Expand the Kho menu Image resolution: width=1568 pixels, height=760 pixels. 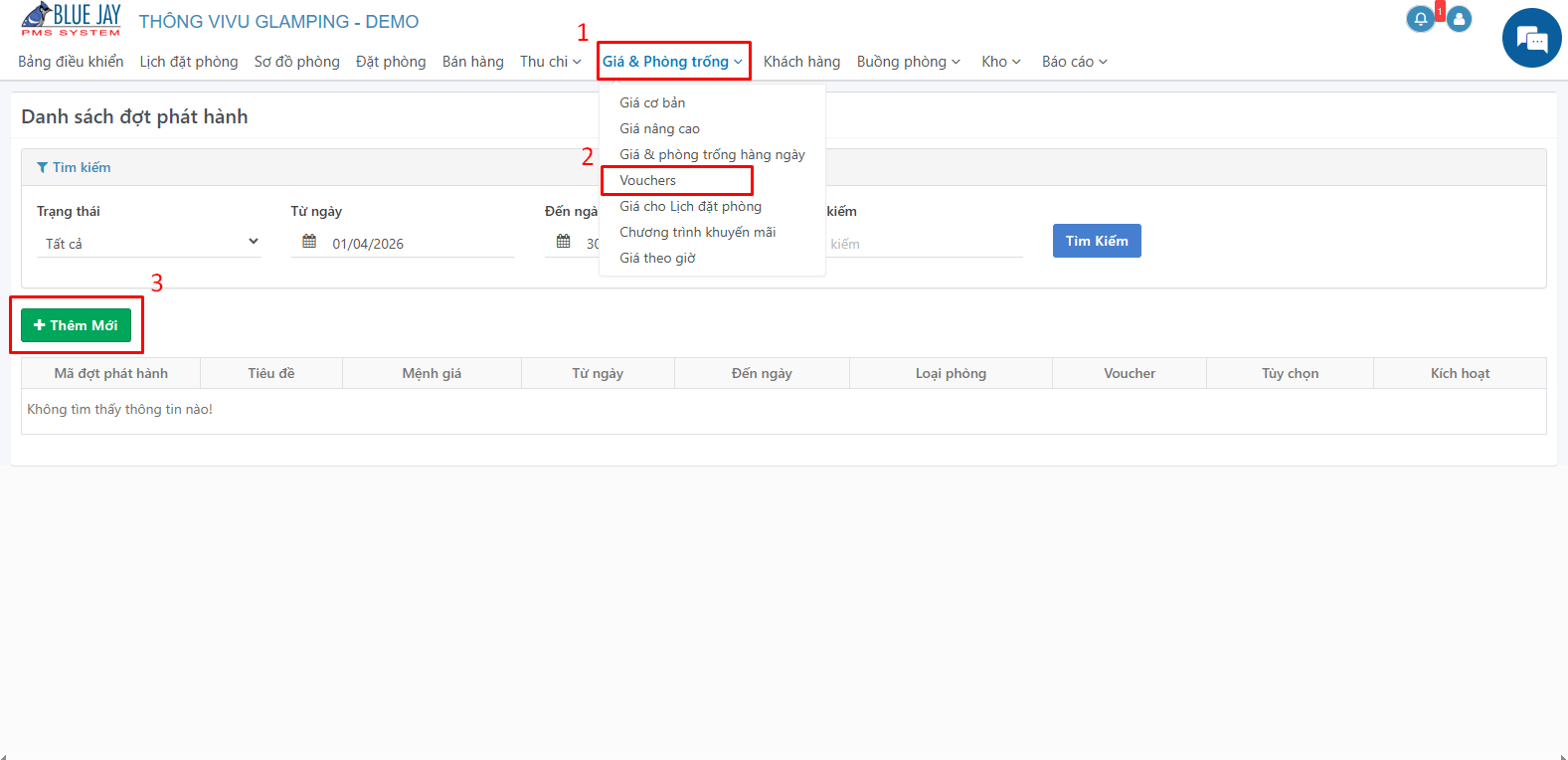tap(1001, 62)
